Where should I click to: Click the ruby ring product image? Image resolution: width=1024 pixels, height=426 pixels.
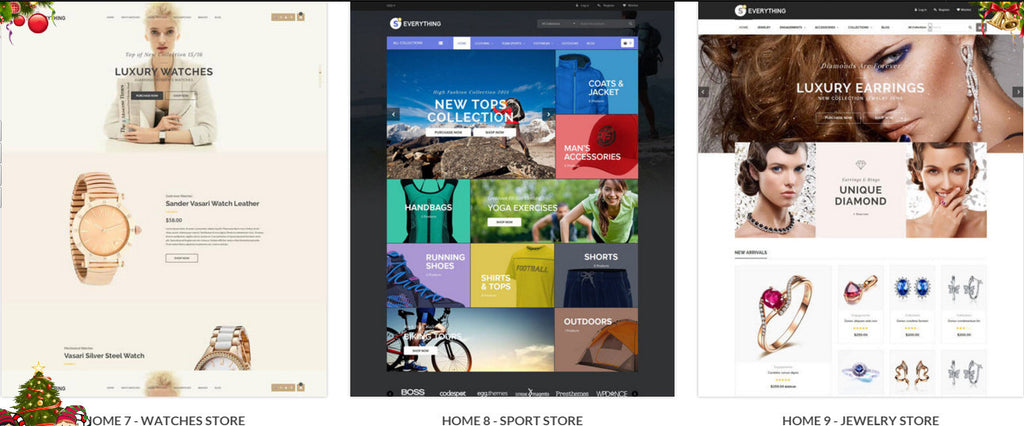783,312
